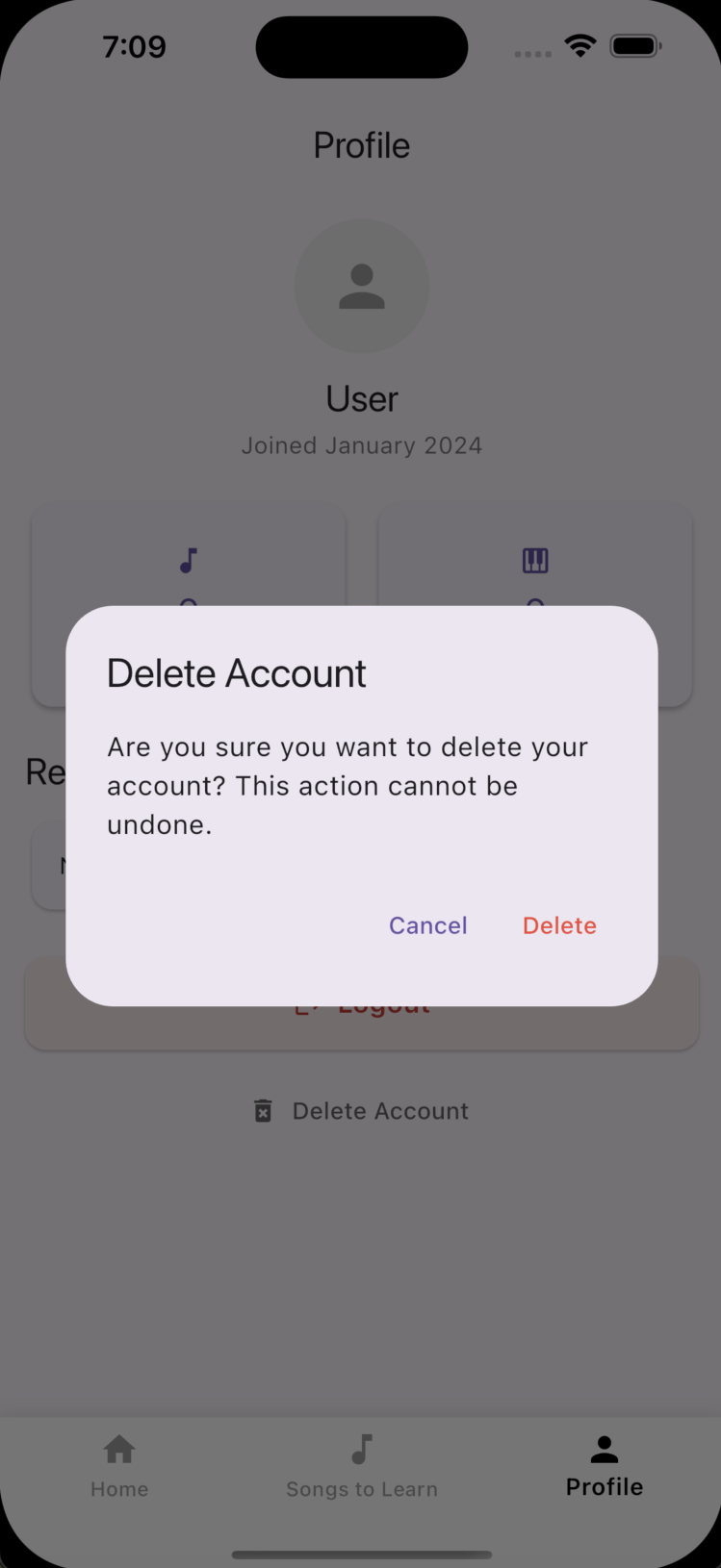Tap the Wi-Fi status icon

tap(580, 45)
